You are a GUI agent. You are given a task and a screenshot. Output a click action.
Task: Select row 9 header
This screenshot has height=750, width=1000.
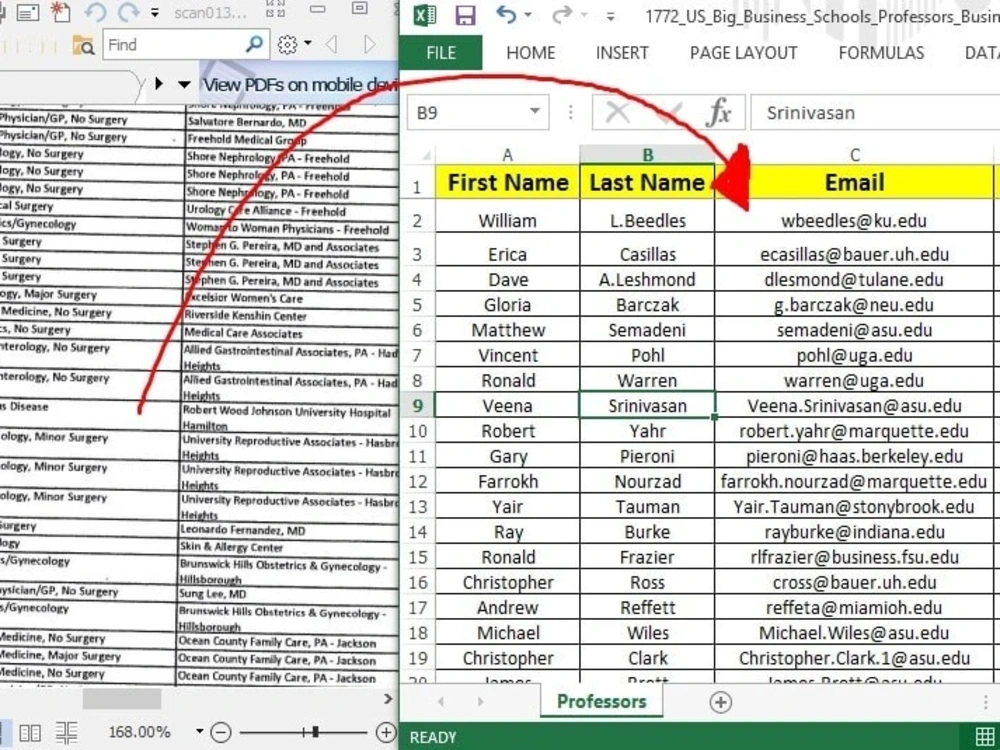pos(417,406)
